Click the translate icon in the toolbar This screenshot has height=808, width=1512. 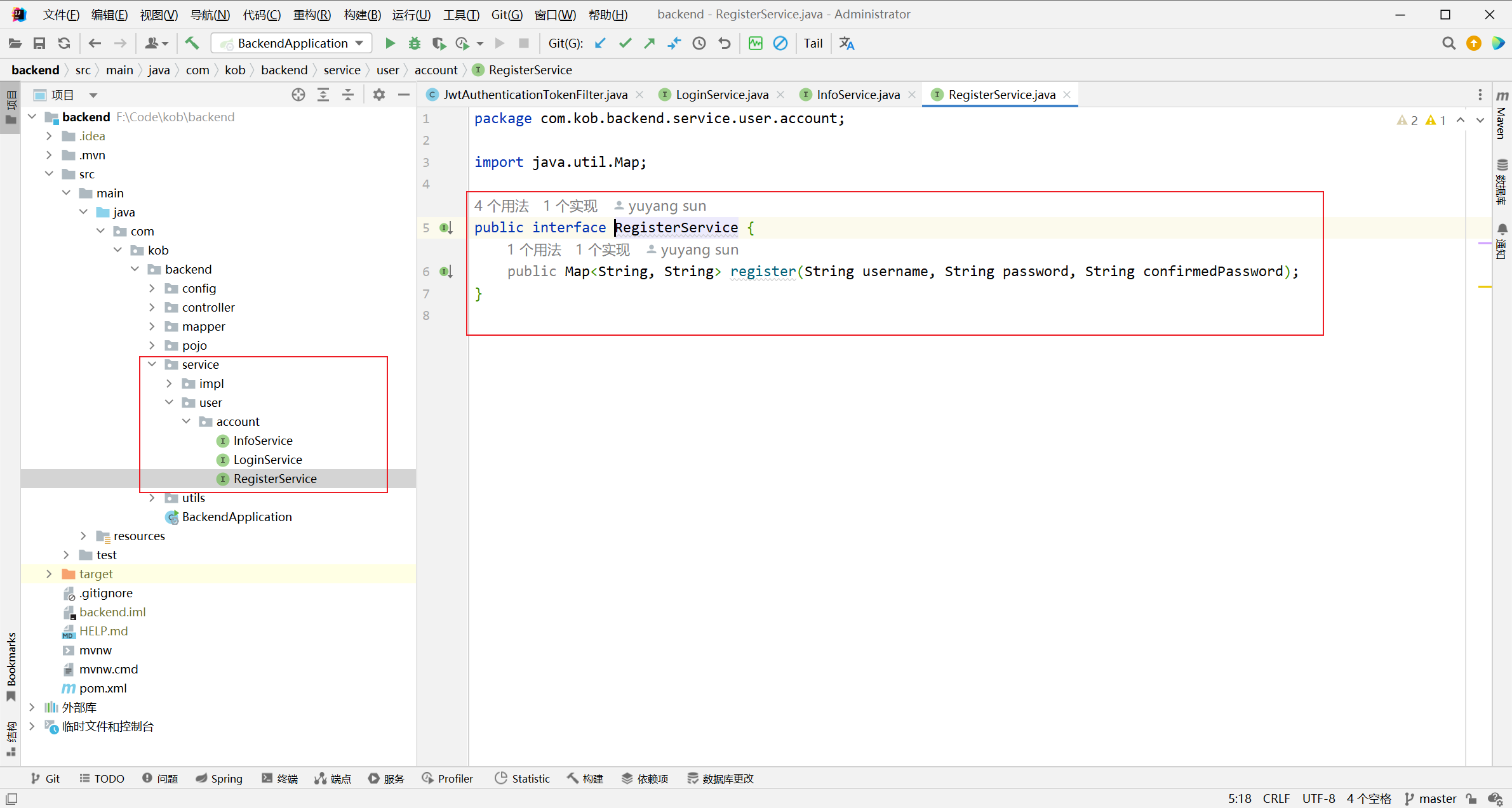846,43
